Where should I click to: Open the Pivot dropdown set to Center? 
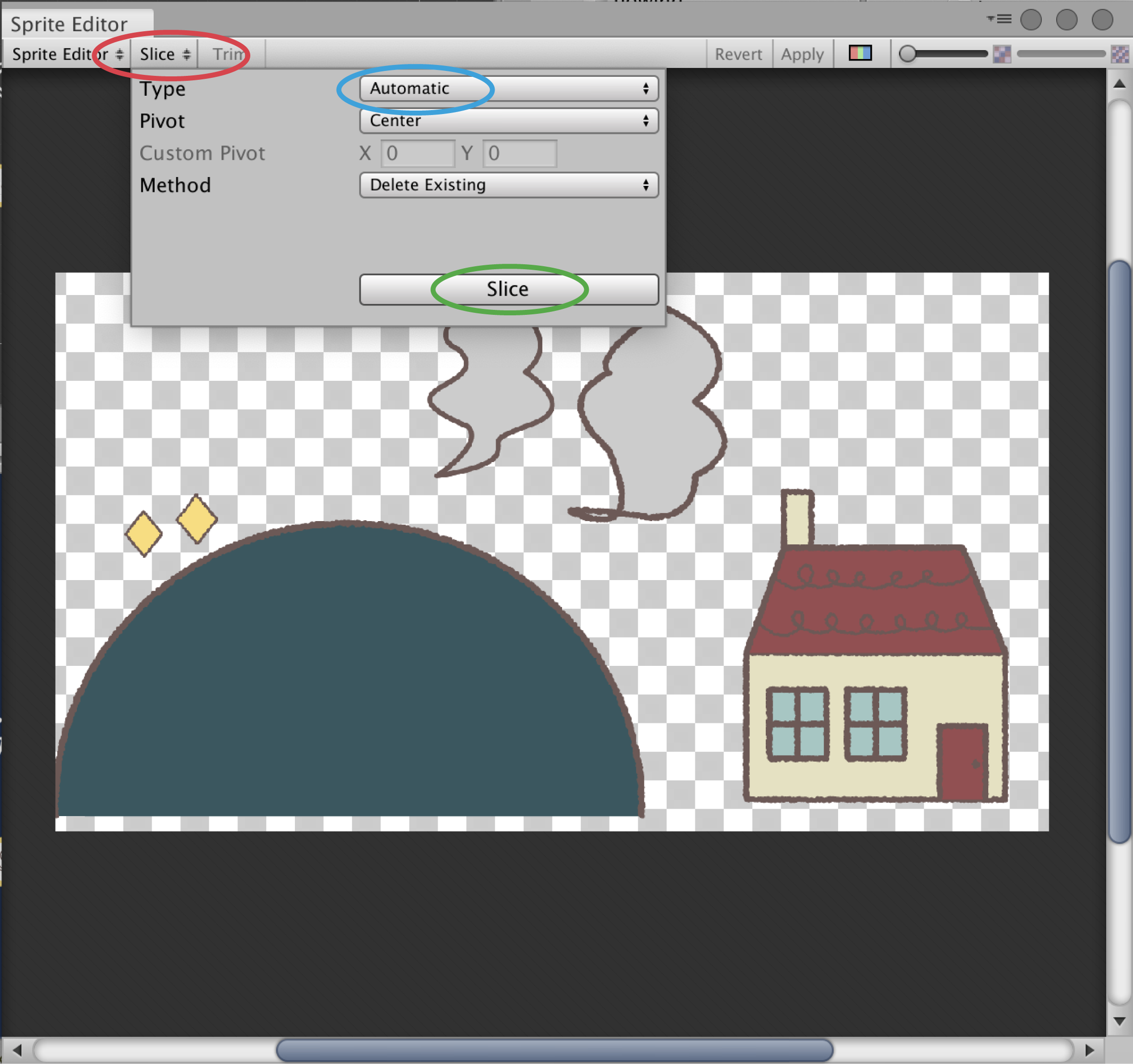(509, 121)
